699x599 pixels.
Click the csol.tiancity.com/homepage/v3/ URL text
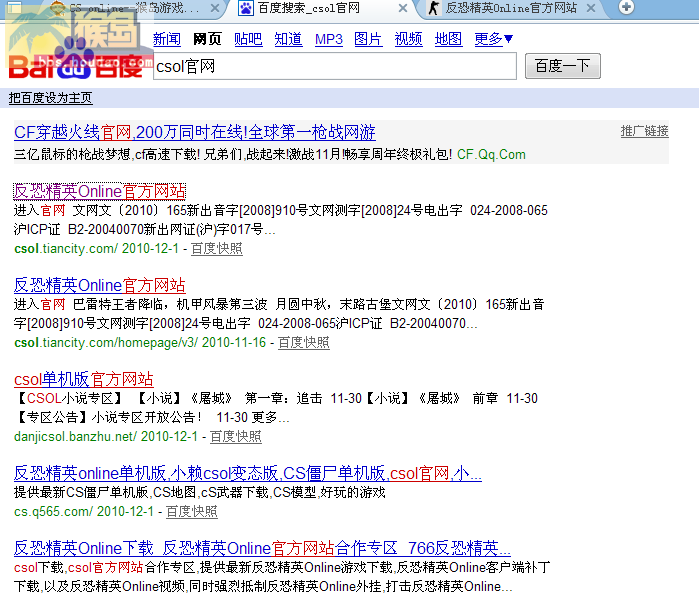(x=106, y=342)
